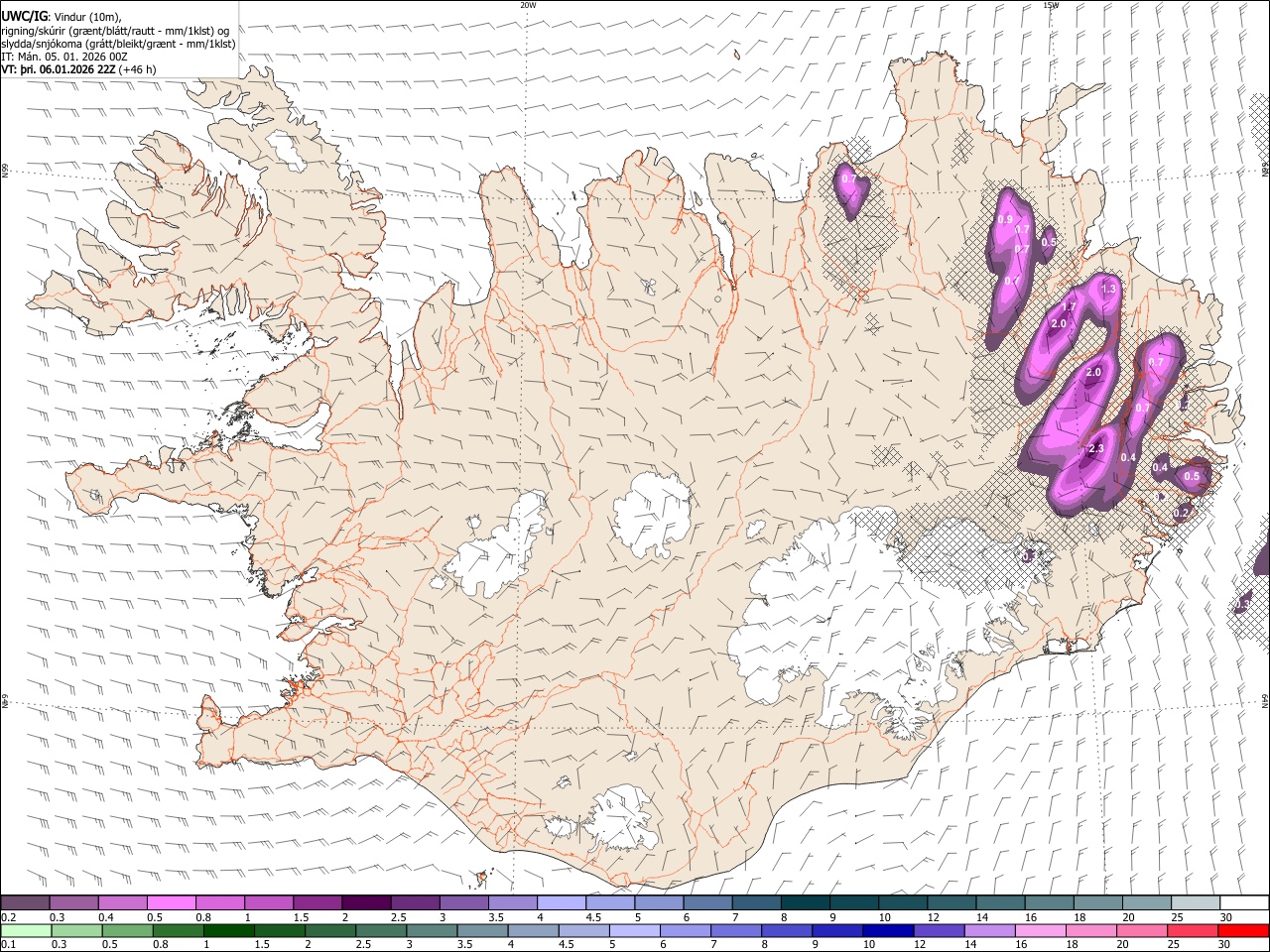The width and height of the screenshot is (1270, 952).
Task: Click the light violet 14 mm rain swatch
Action: [x=990, y=930]
